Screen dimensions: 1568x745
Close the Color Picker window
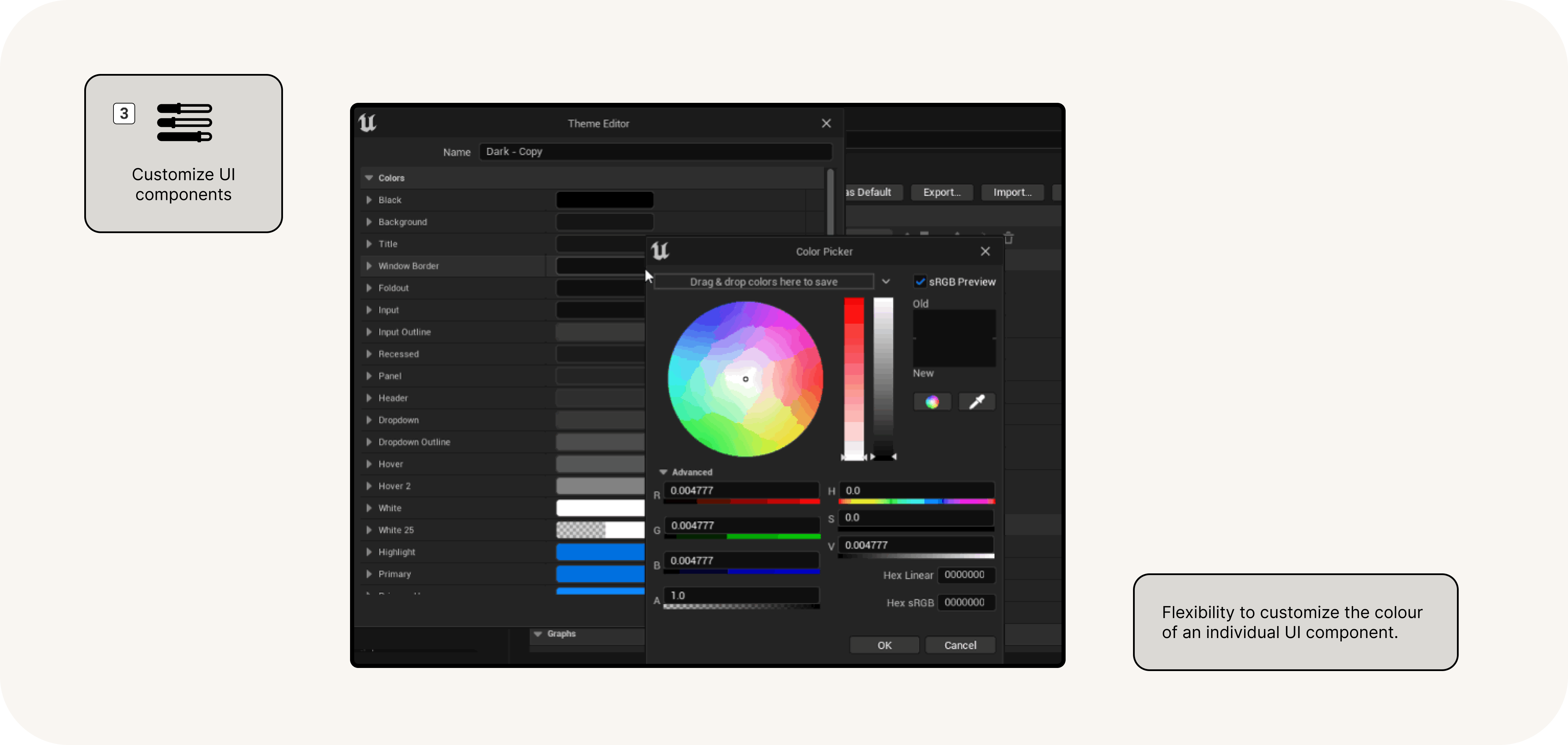985,251
